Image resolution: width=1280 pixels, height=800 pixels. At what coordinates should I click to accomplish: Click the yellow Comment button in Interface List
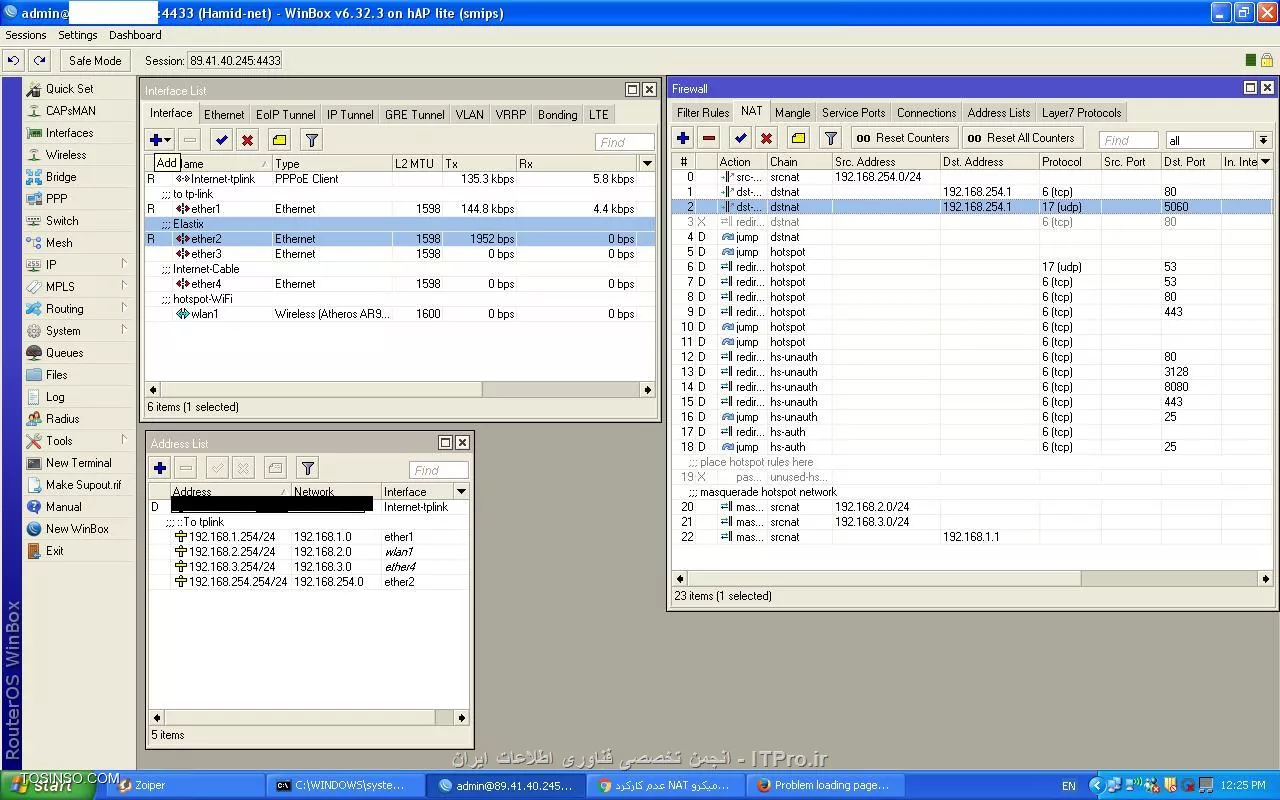279,141
